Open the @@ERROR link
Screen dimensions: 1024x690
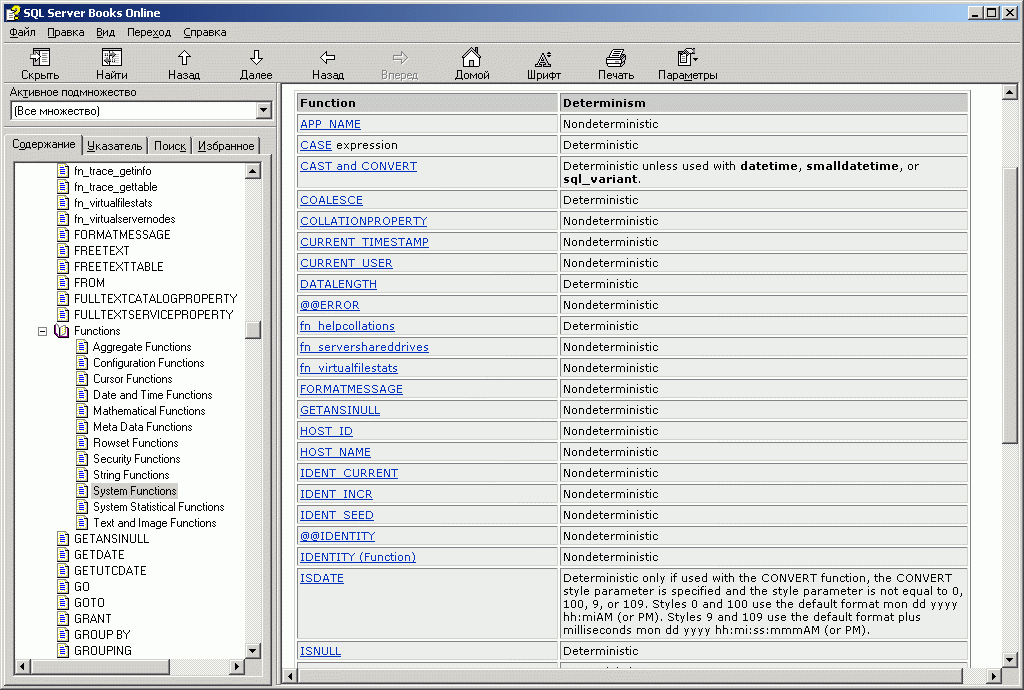point(330,305)
